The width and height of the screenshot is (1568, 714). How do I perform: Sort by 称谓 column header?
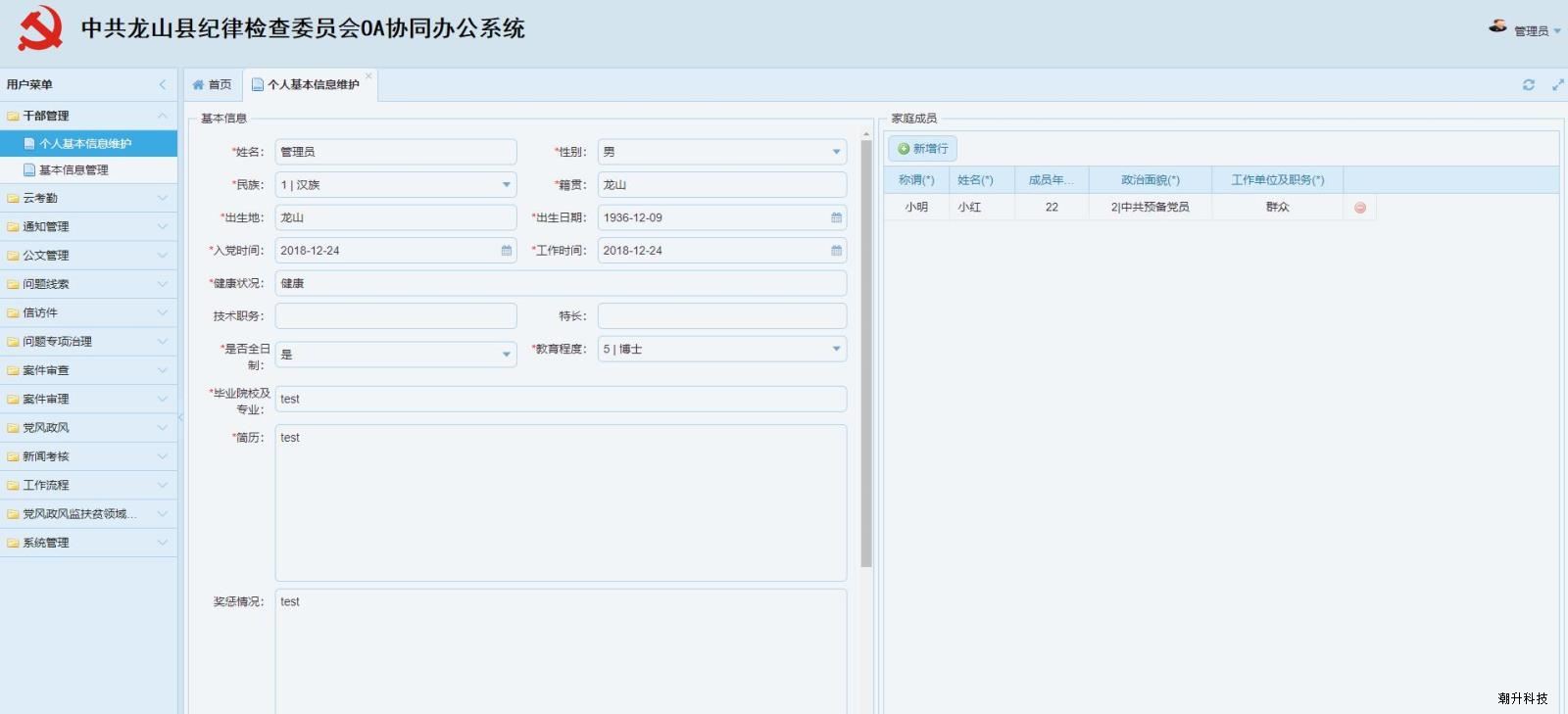915,180
